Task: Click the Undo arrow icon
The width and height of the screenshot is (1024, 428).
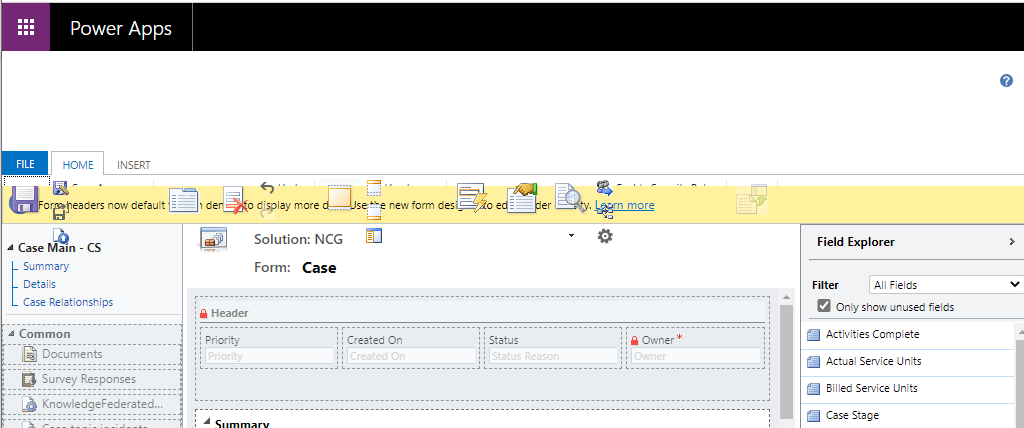Action: [x=267, y=188]
